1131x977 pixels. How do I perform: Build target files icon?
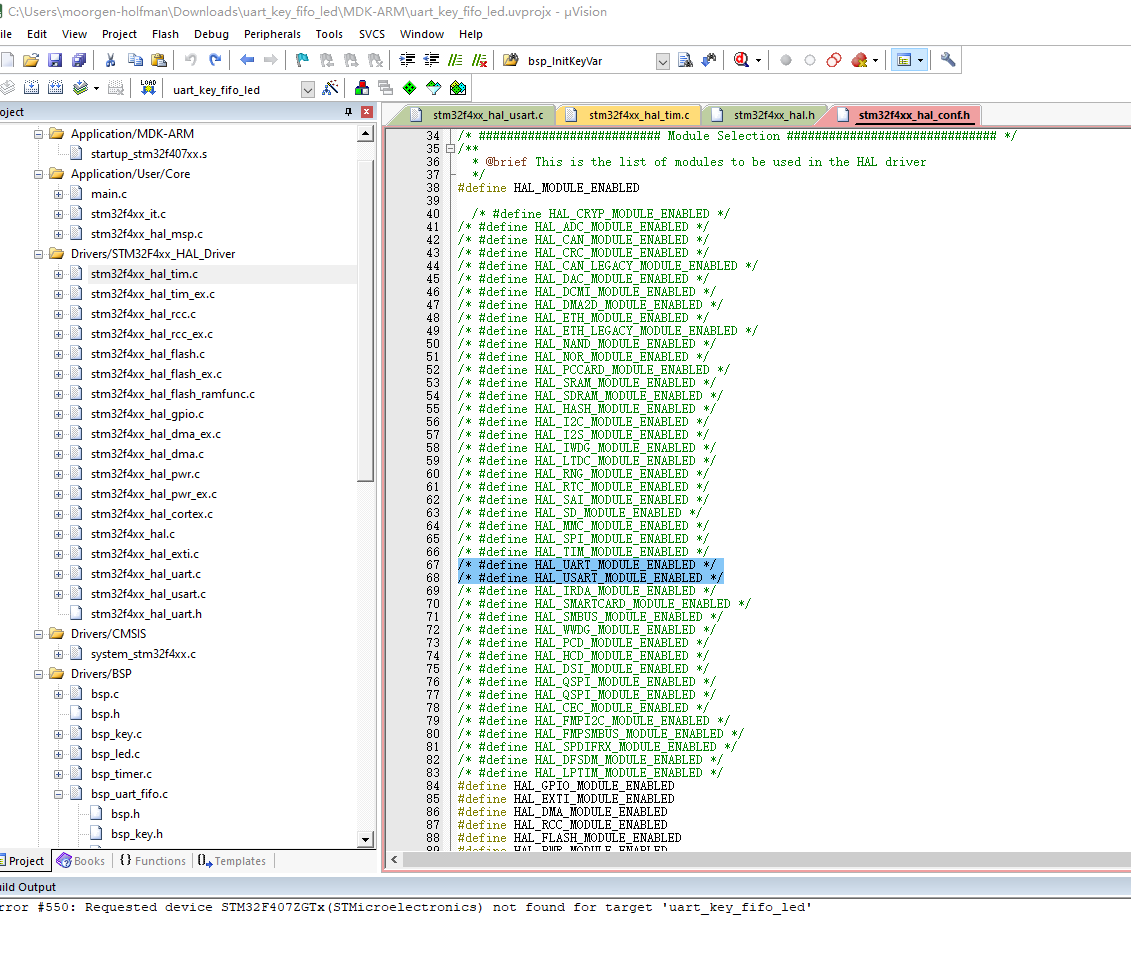(x=31, y=88)
